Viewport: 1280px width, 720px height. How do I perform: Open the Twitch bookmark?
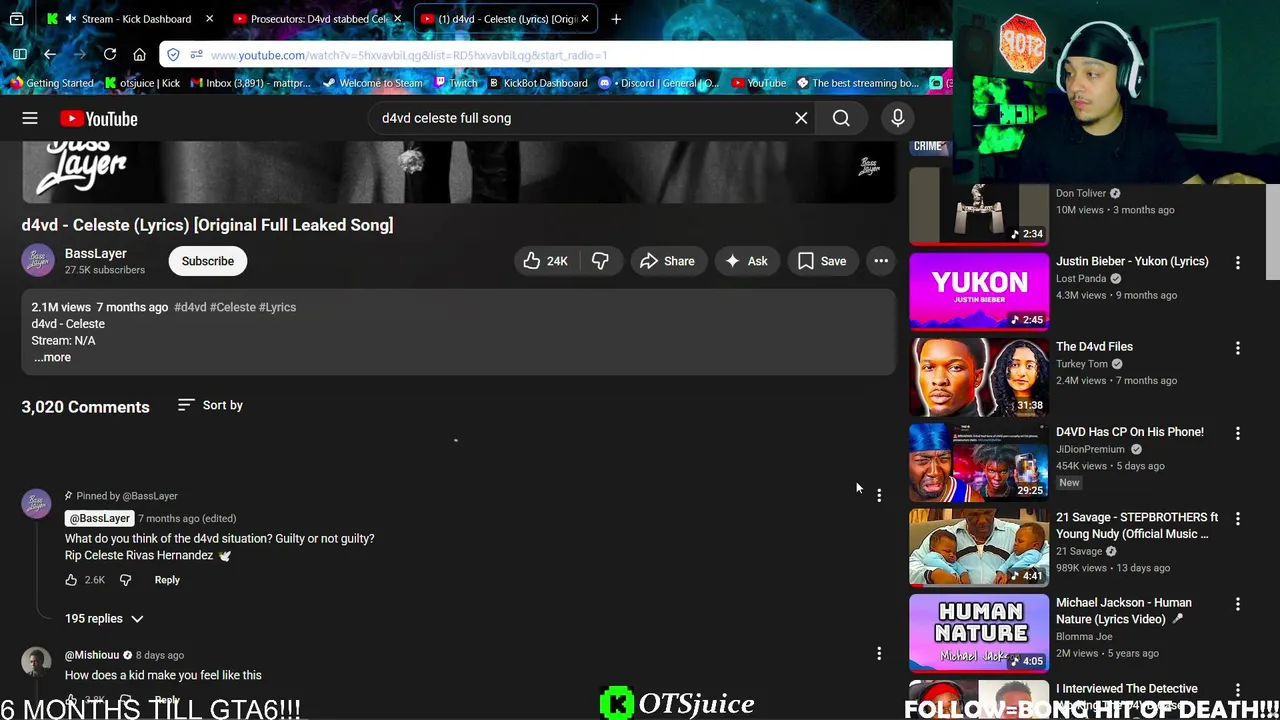tap(456, 83)
